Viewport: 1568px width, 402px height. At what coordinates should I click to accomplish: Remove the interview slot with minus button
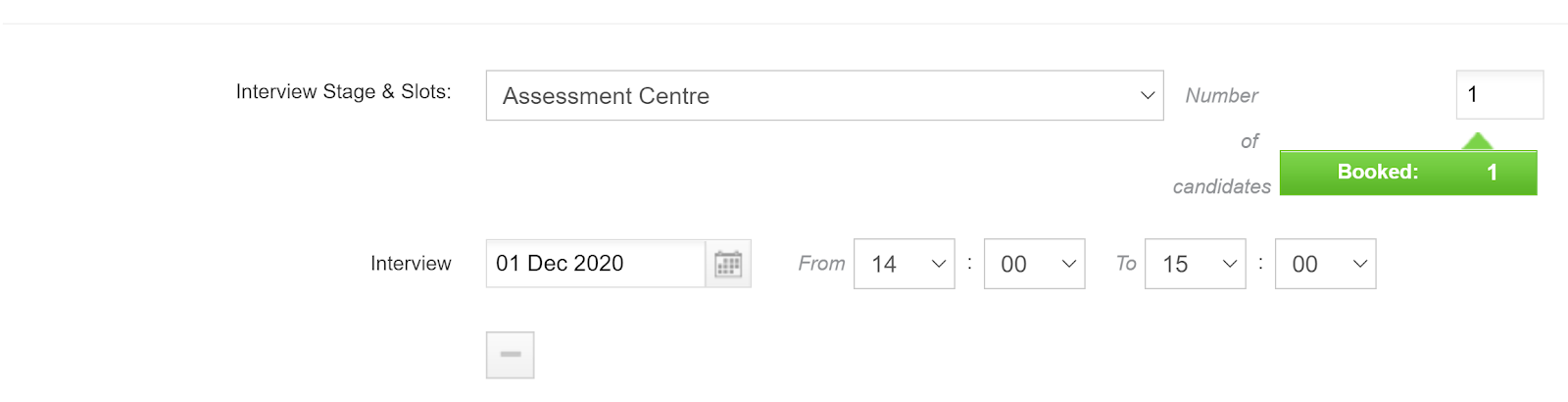click(x=511, y=355)
